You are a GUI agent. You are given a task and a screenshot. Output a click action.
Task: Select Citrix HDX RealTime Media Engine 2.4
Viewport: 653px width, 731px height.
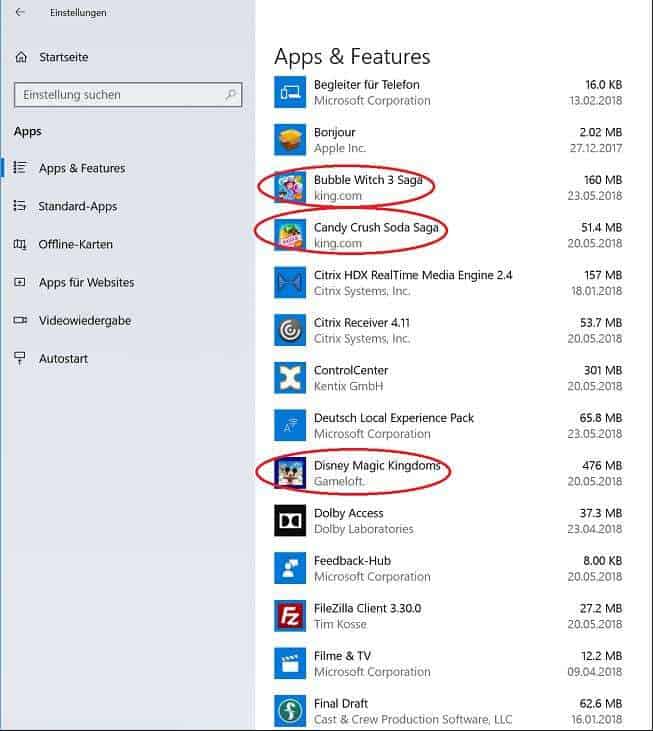click(413, 275)
